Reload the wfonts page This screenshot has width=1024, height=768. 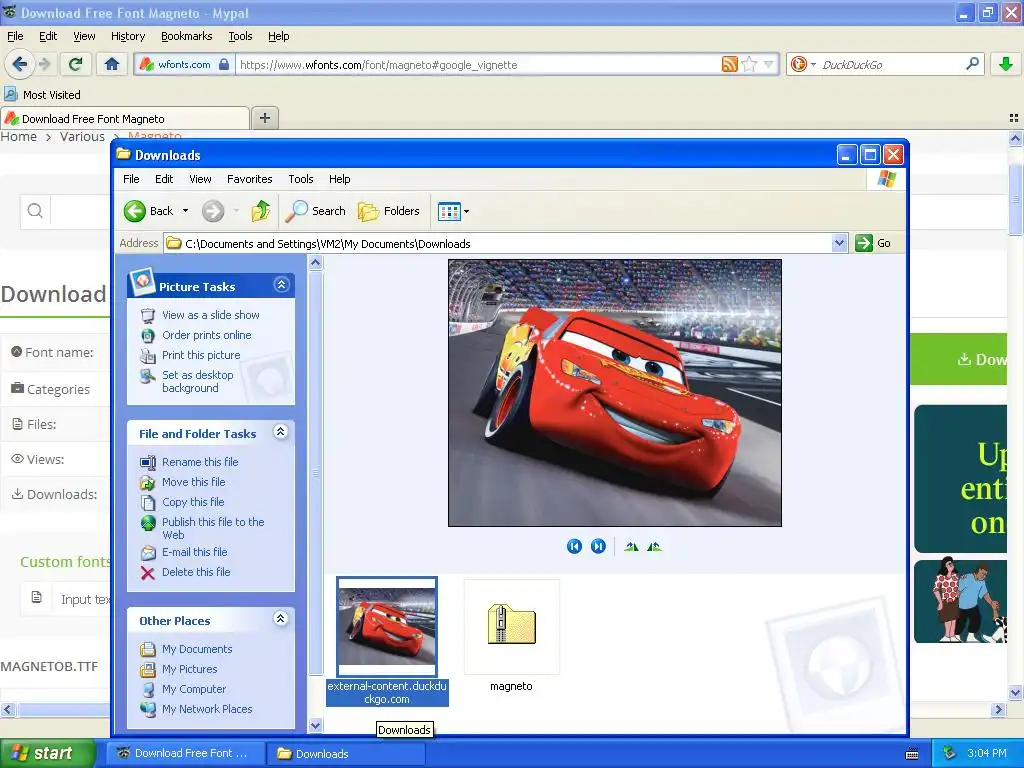point(76,64)
